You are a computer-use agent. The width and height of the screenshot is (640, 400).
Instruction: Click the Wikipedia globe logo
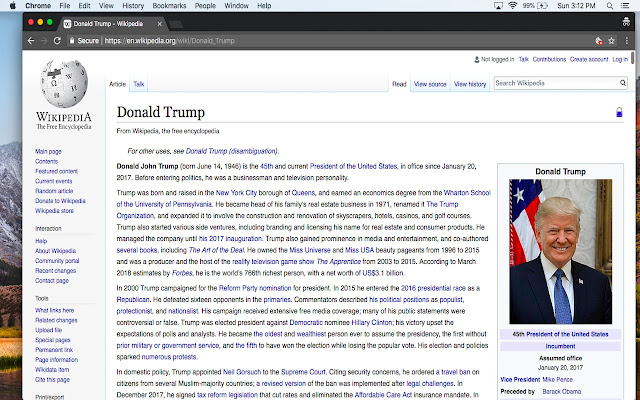[x=64, y=84]
